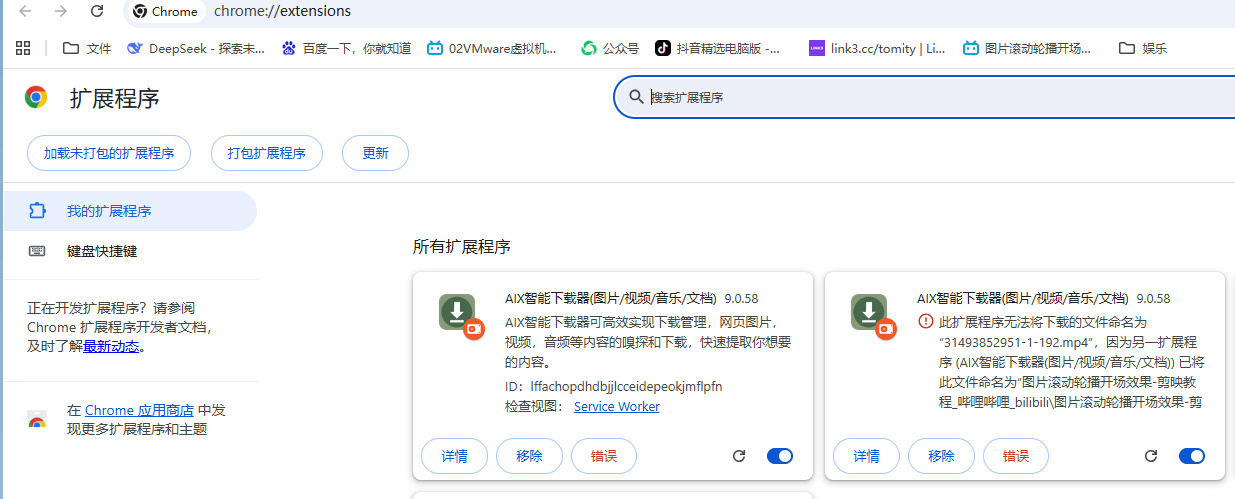Disable the second AIX智能下载器 extension toggle
Viewport: 1235px width, 499px height.
point(1192,456)
